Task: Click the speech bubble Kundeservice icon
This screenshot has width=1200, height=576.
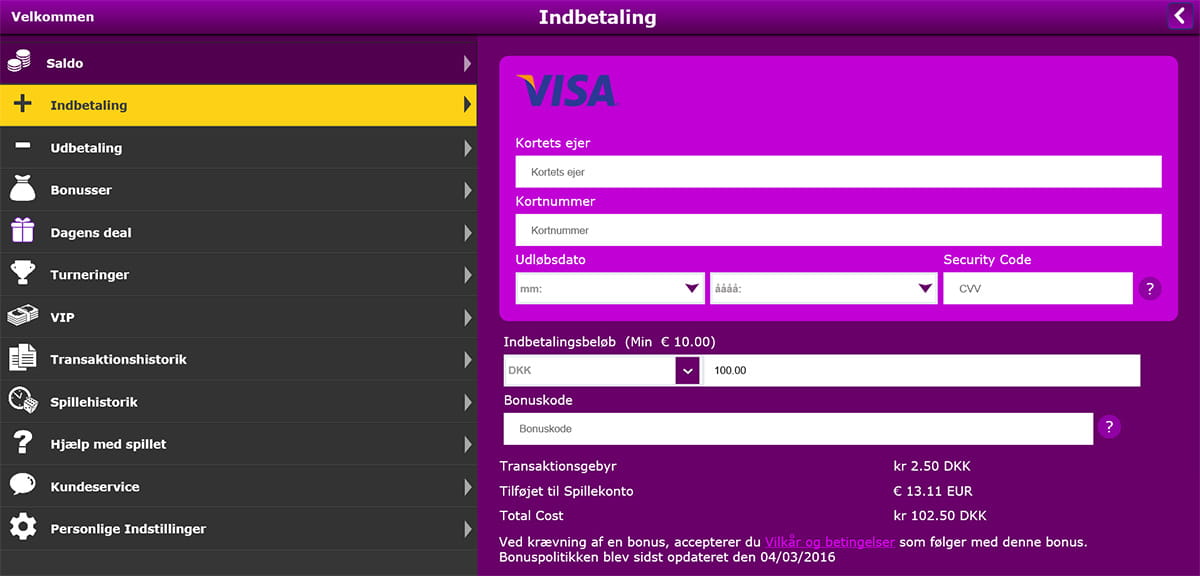Action: click(x=22, y=485)
